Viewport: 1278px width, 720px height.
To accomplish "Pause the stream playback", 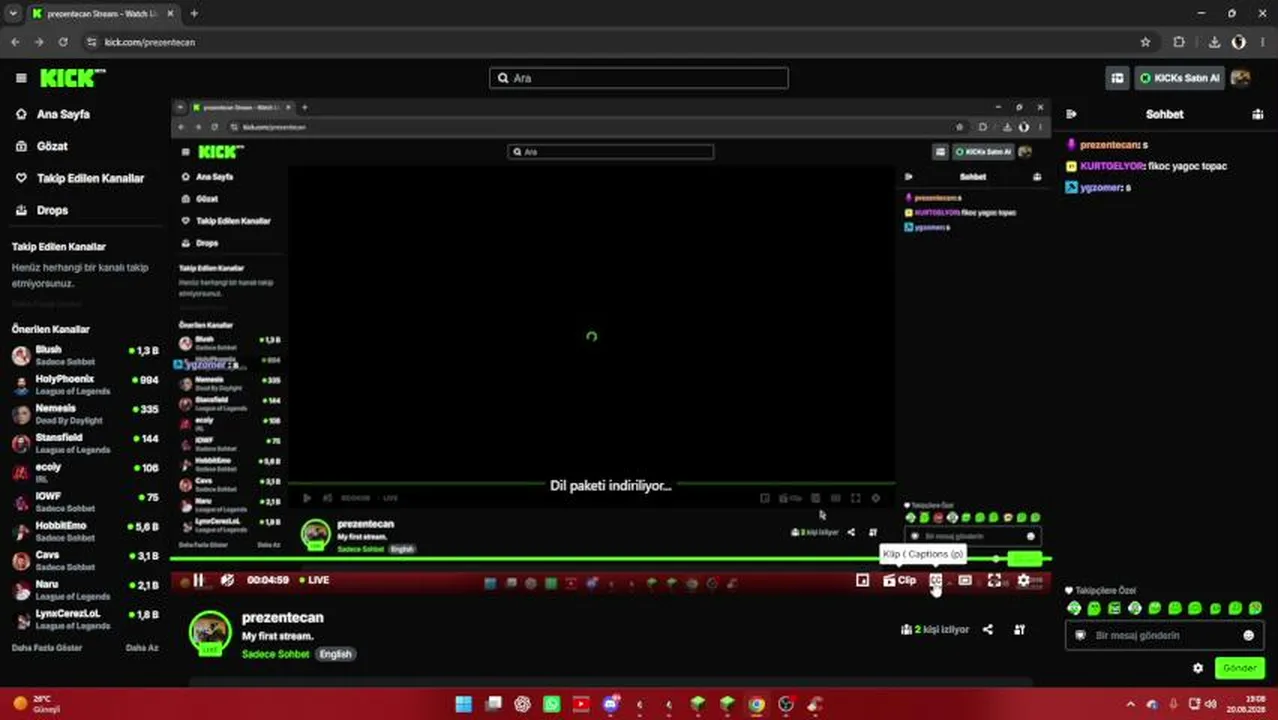I will (x=198, y=580).
